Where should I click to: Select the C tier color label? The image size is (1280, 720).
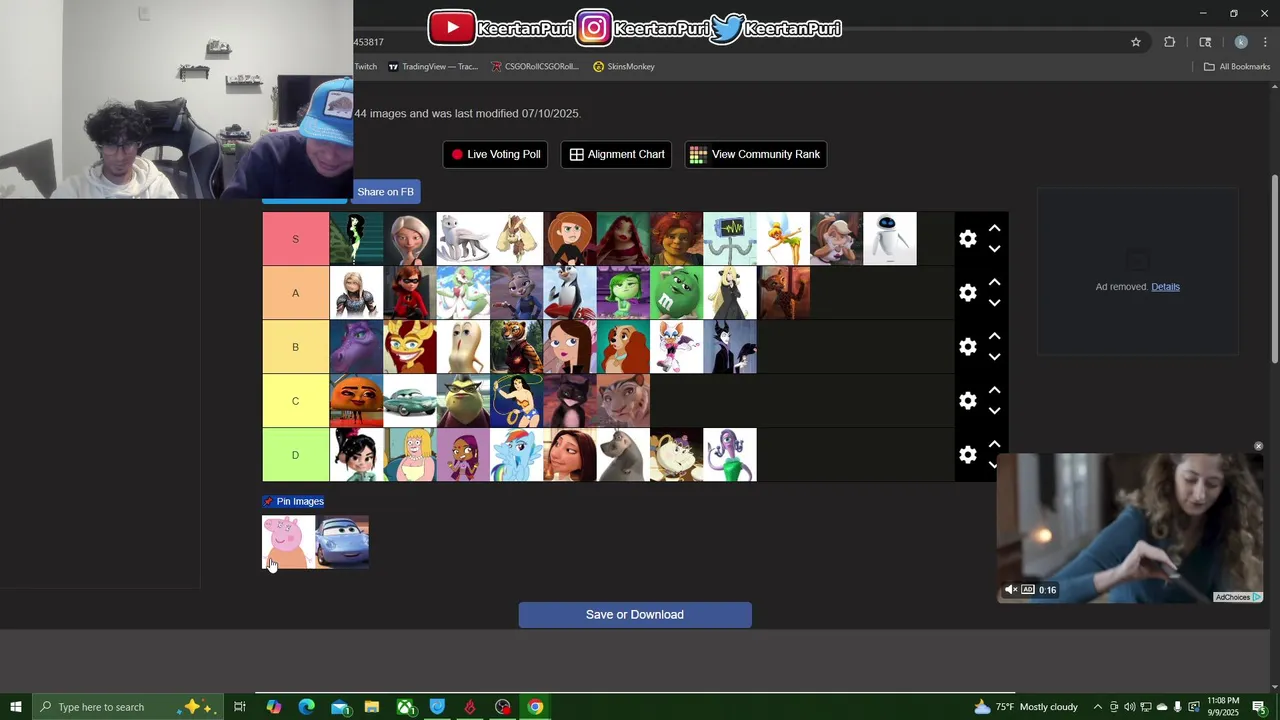coord(295,401)
